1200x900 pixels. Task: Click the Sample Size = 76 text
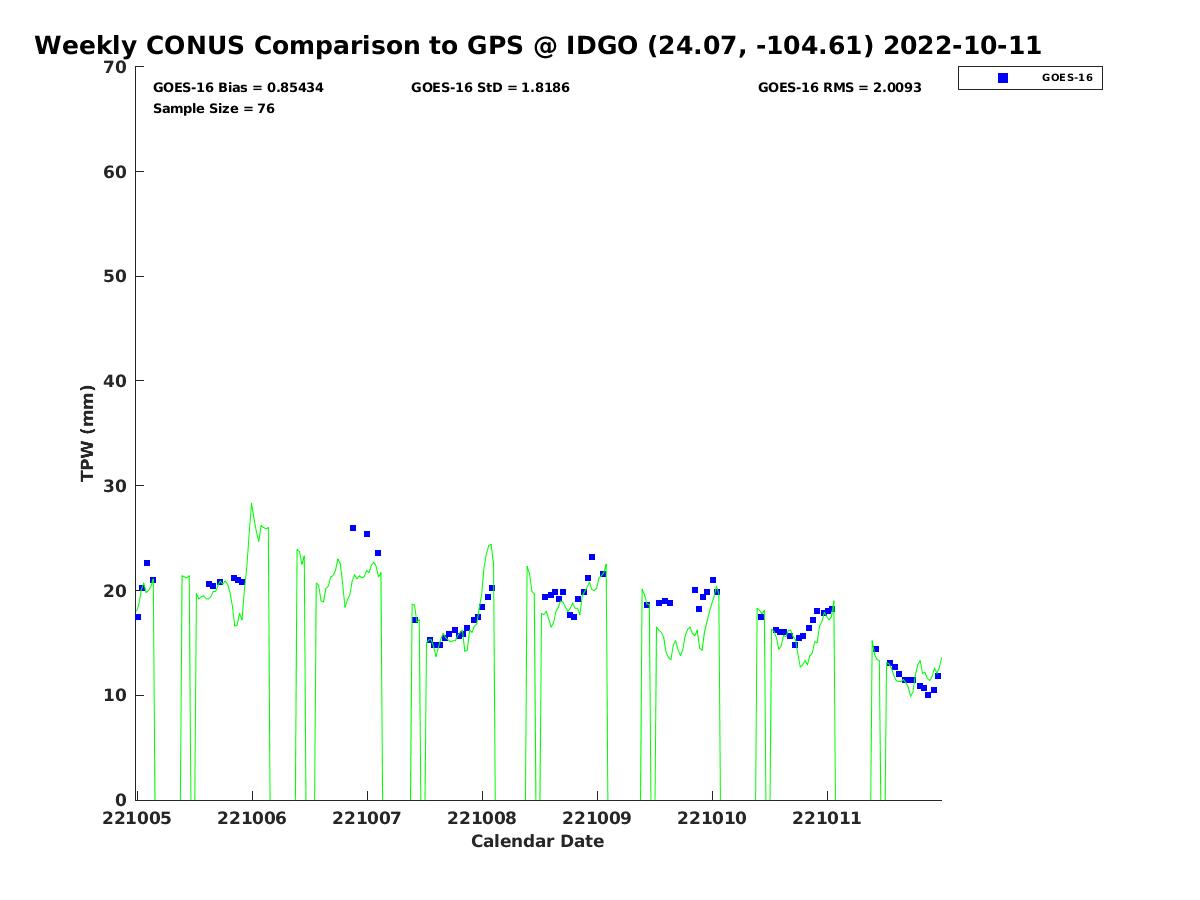[x=213, y=108]
